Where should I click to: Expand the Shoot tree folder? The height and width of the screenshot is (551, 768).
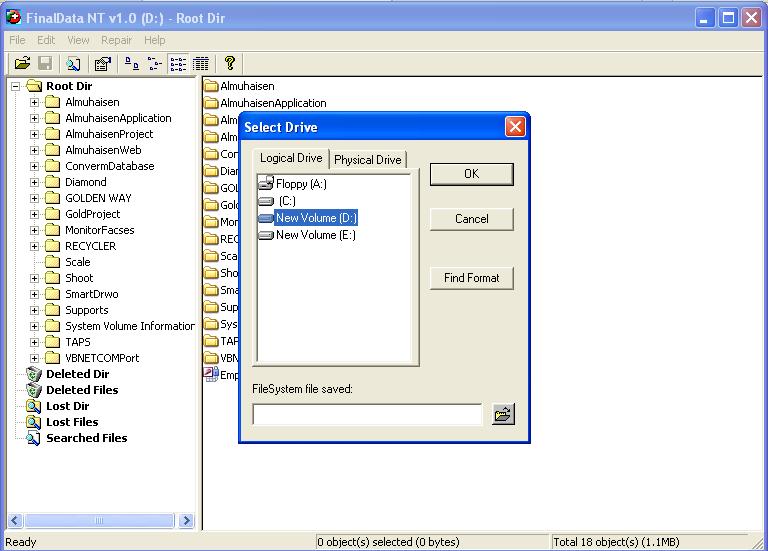coord(34,278)
